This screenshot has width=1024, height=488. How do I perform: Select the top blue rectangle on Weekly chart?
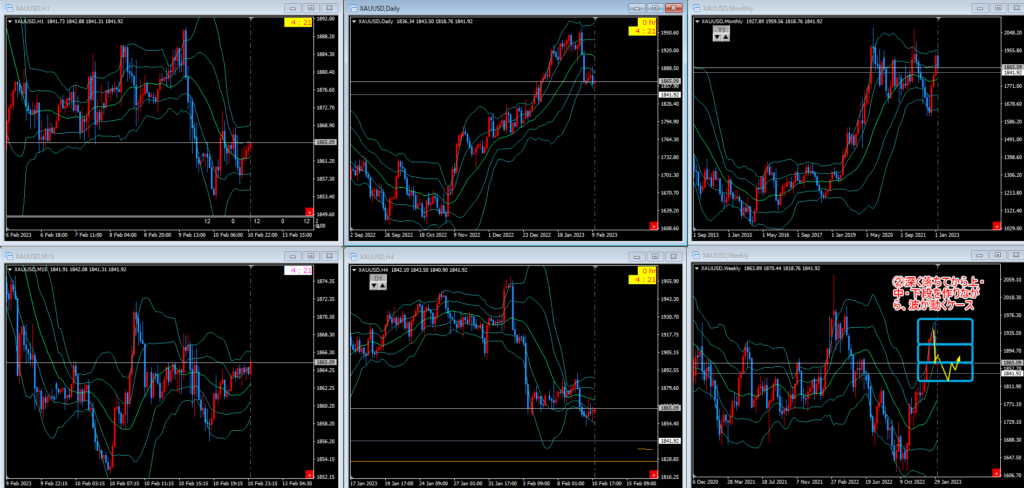945,331
